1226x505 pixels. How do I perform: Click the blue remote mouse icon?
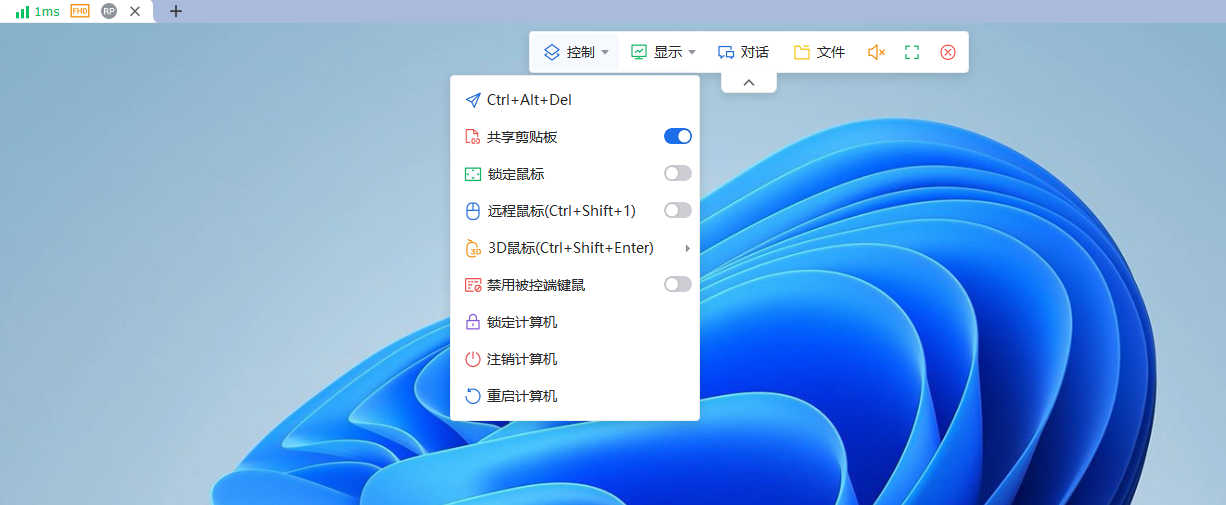[x=473, y=211]
